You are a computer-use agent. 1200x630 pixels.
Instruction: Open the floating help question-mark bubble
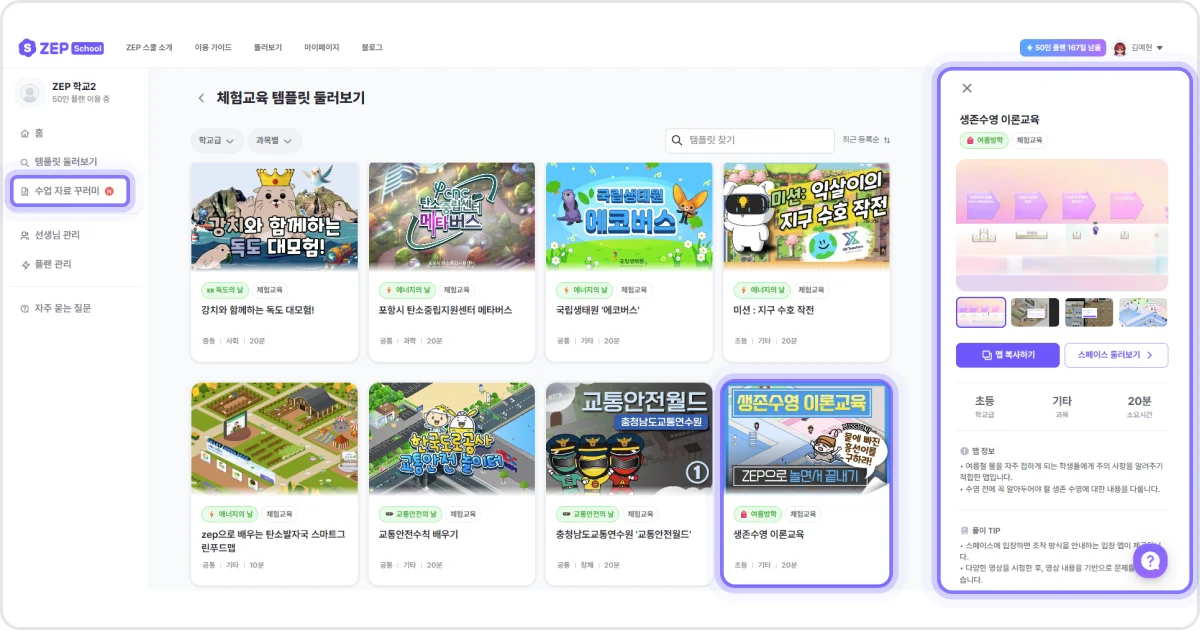point(1150,561)
